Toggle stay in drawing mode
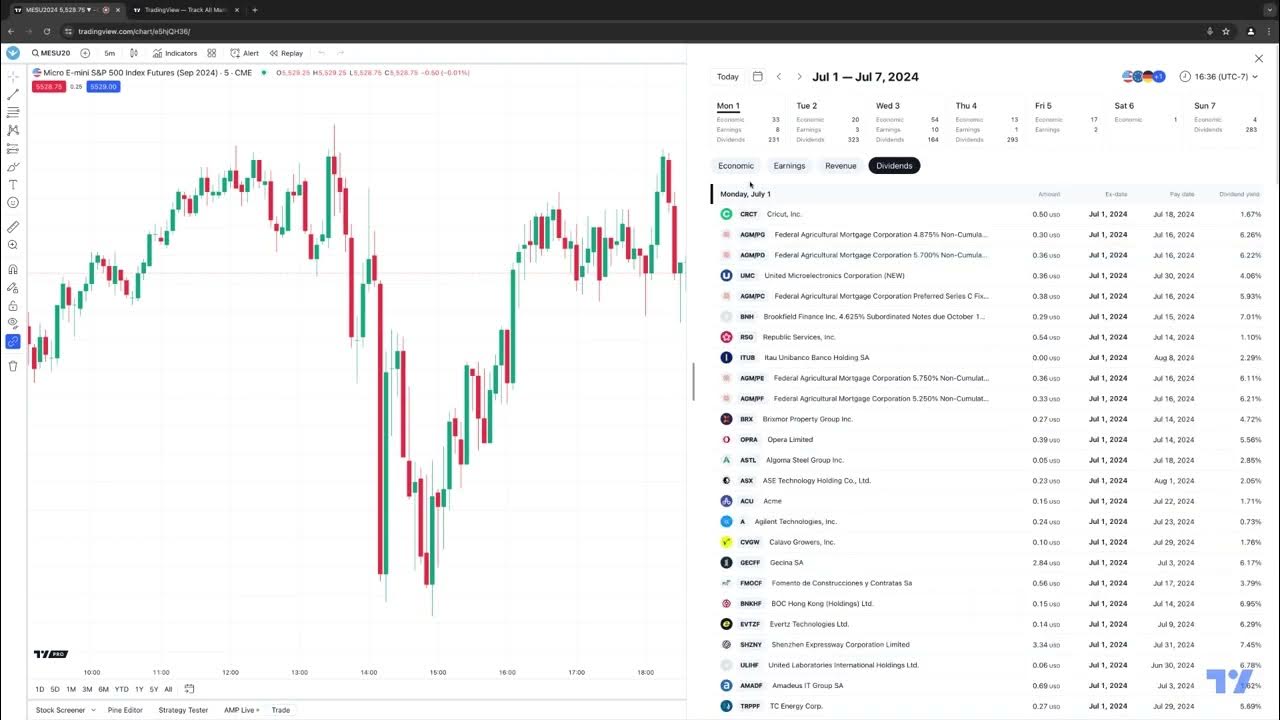The image size is (1280, 720). 13,287
